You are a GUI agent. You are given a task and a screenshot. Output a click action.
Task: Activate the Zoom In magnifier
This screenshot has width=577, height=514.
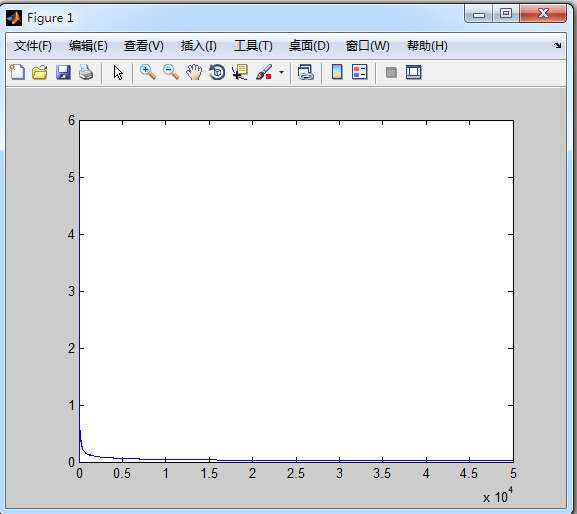pos(148,72)
